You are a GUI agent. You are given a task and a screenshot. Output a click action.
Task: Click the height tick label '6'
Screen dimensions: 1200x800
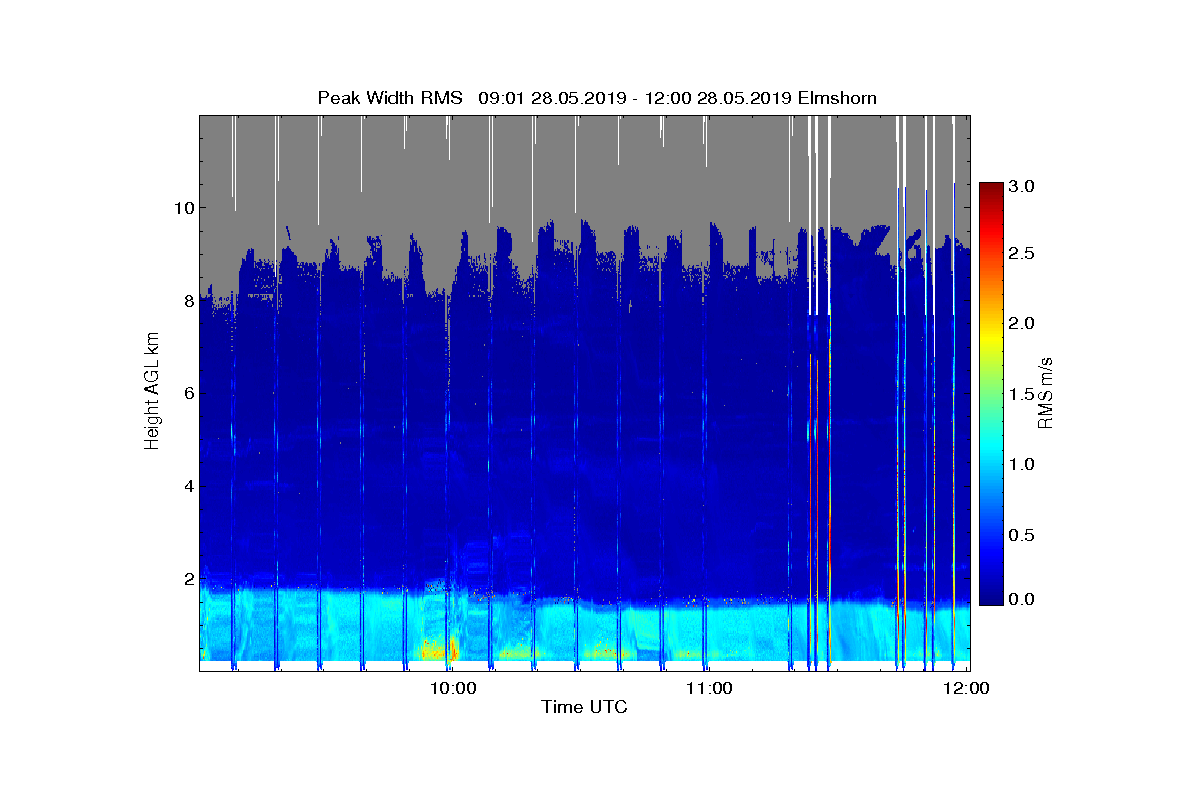pos(188,394)
